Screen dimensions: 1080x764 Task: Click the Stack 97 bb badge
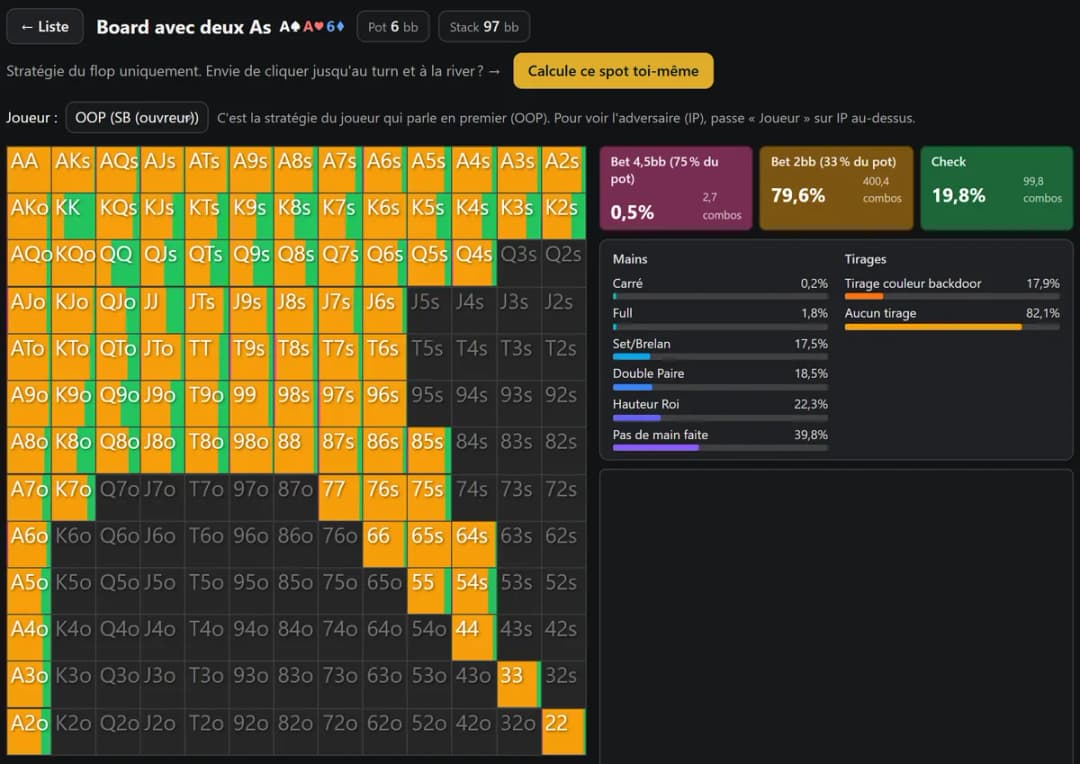(484, 27)
